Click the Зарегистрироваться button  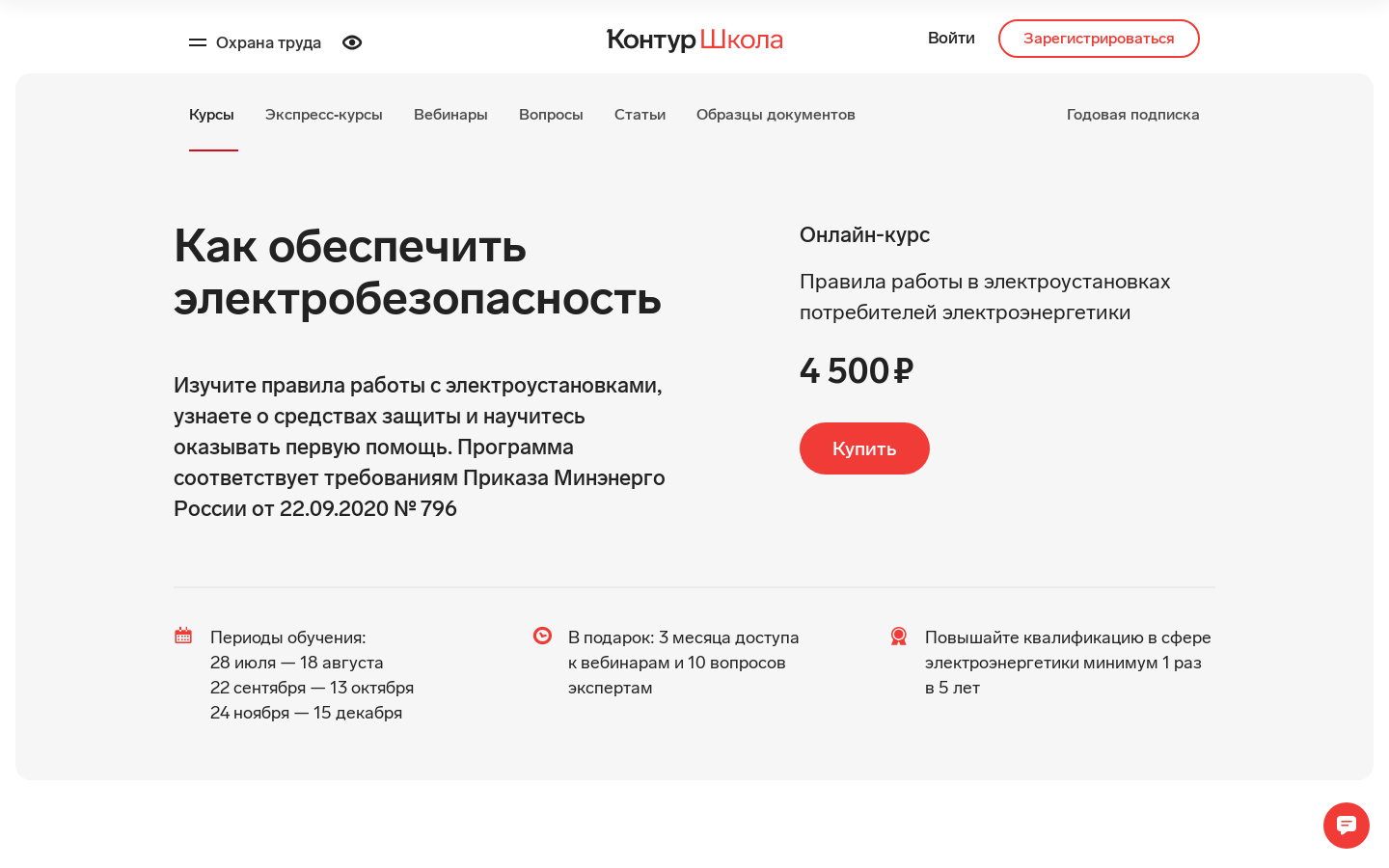[x=1099, y=39]
